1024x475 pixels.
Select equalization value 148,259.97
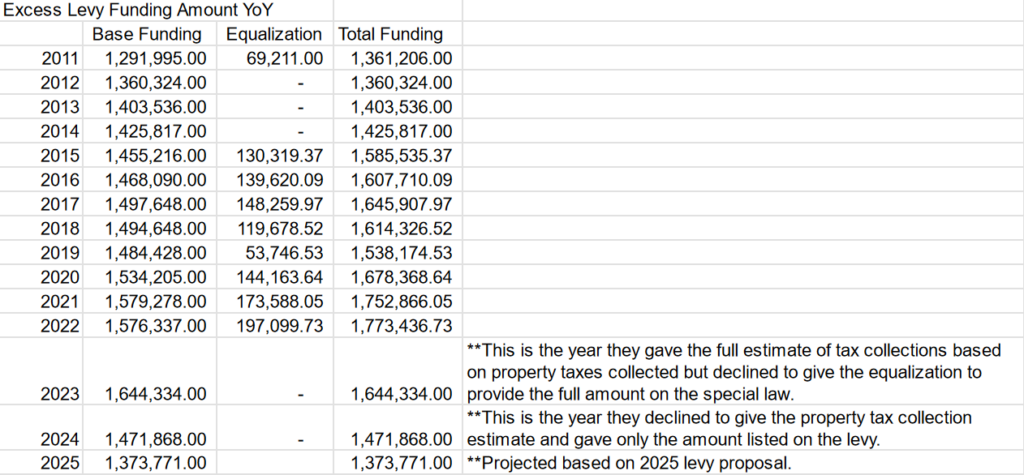(280, 205)
